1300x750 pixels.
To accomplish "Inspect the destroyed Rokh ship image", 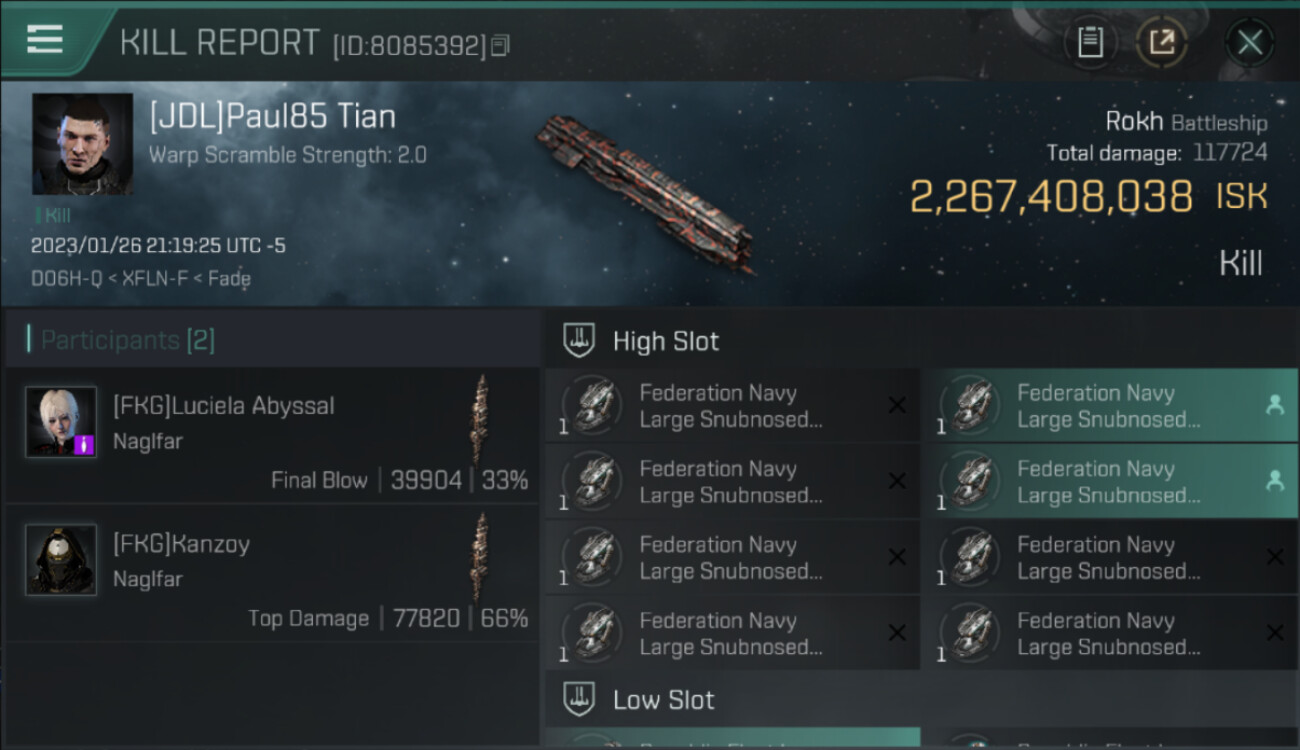I will click(646, 190).
